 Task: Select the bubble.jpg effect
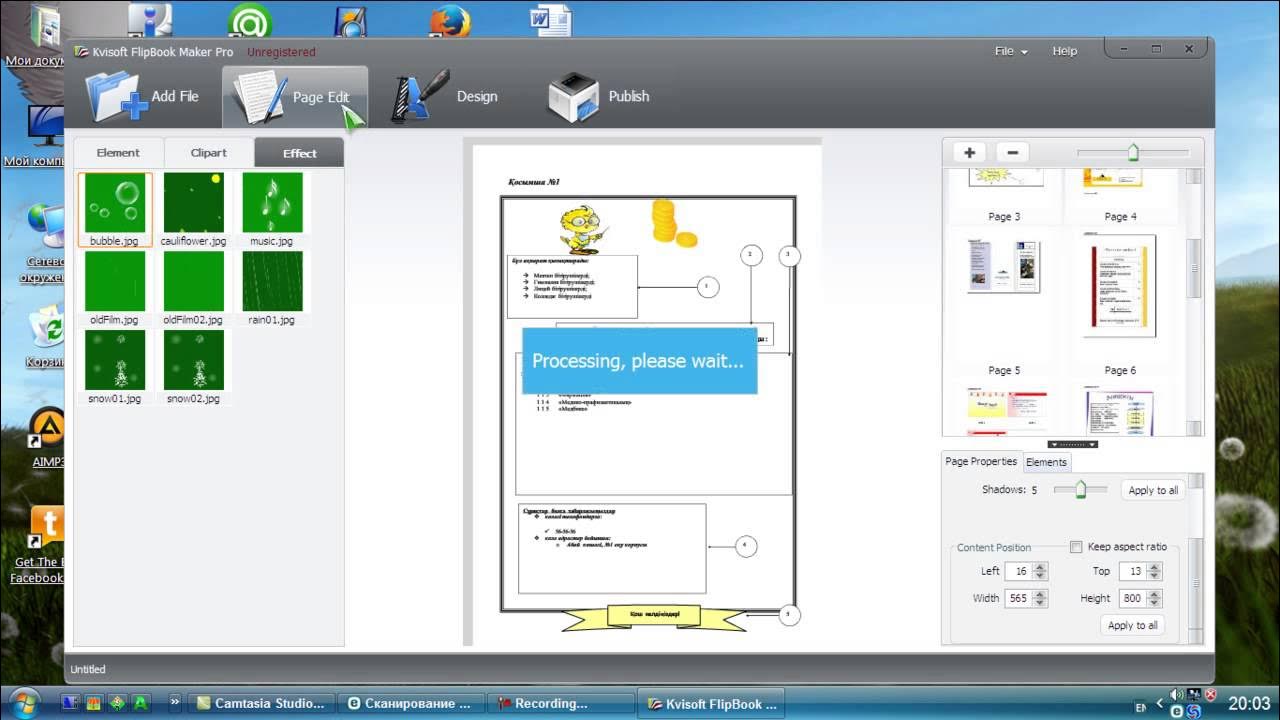[115, 209]
